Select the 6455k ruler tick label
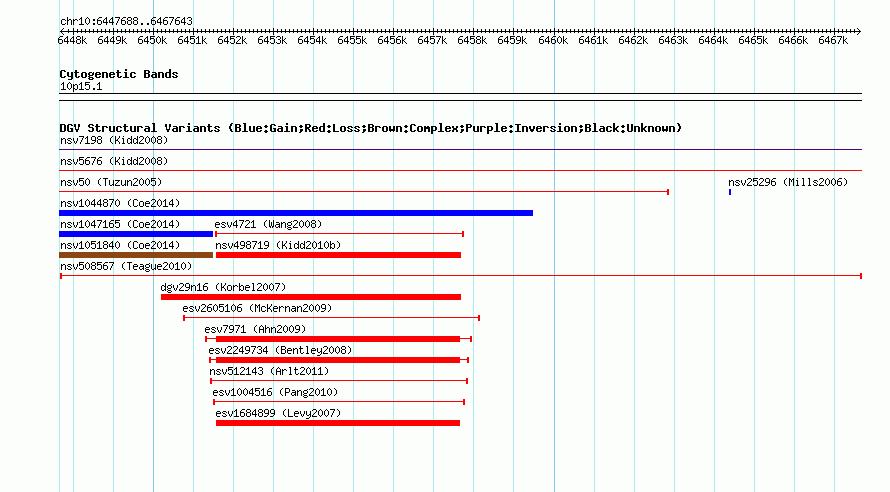890x492 pixels. click(x=352, y=40)
